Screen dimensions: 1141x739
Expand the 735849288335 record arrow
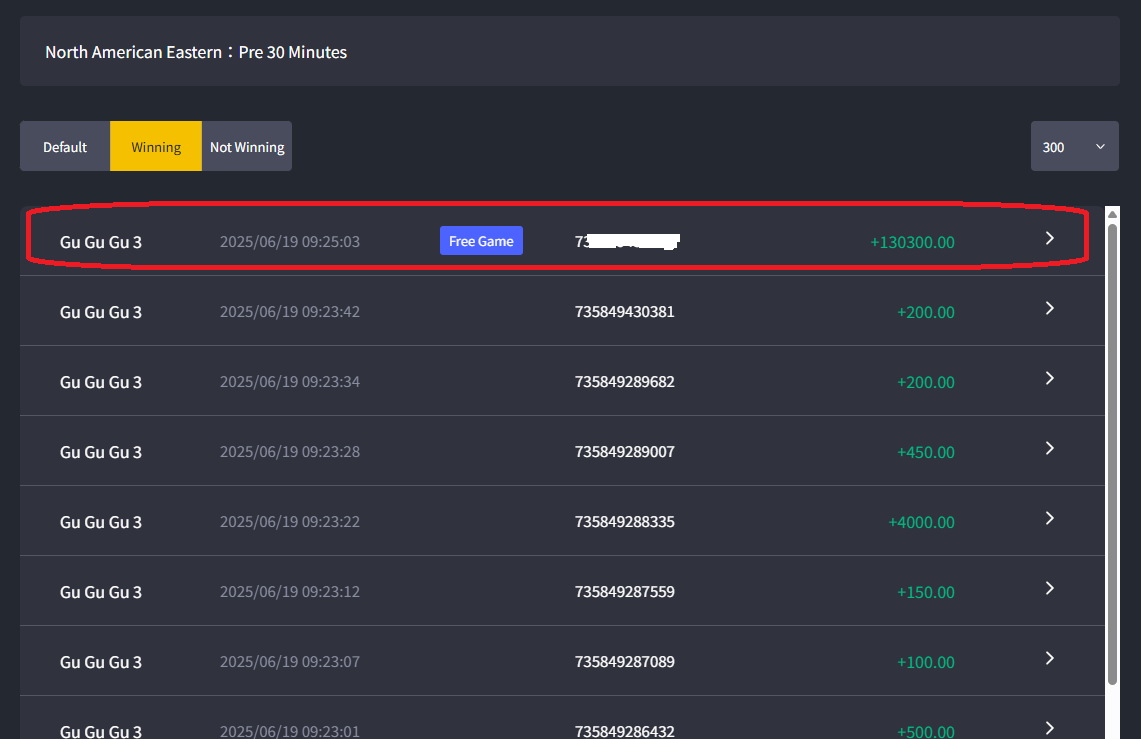pos(1049,518)
